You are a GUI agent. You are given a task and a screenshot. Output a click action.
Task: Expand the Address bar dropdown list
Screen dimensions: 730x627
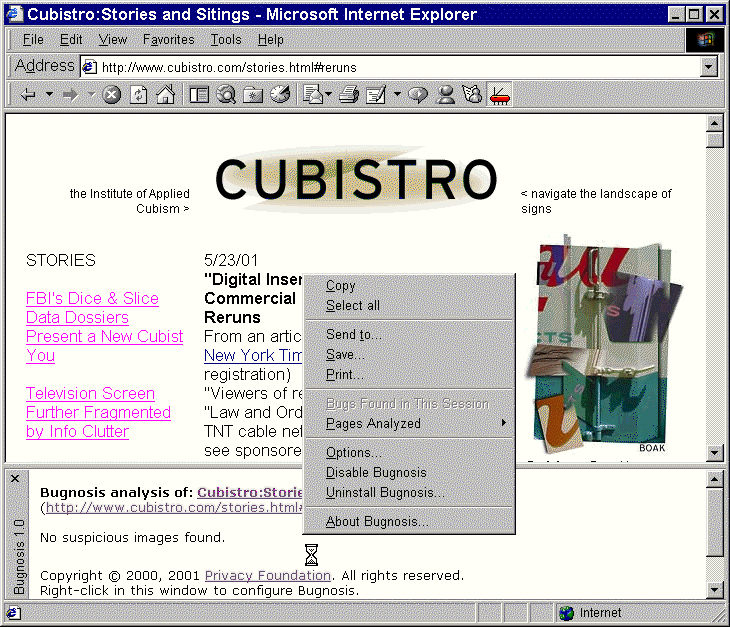pyautogui.click(x=709, y=67)
